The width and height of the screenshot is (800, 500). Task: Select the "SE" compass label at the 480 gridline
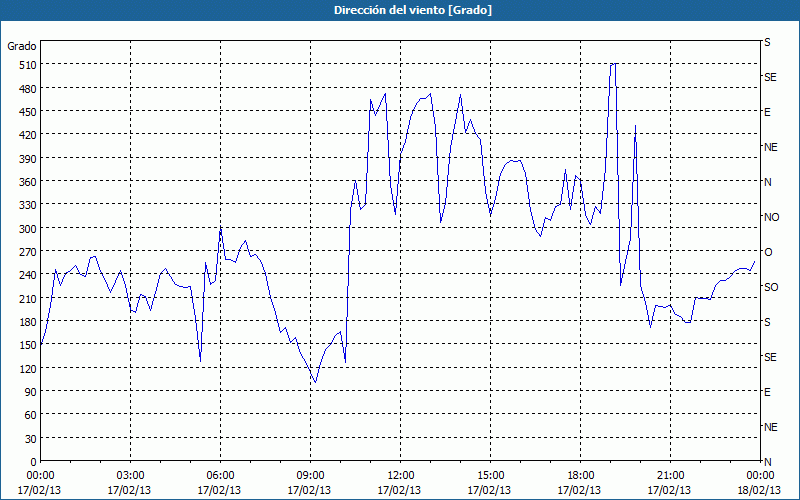point(770,77)
